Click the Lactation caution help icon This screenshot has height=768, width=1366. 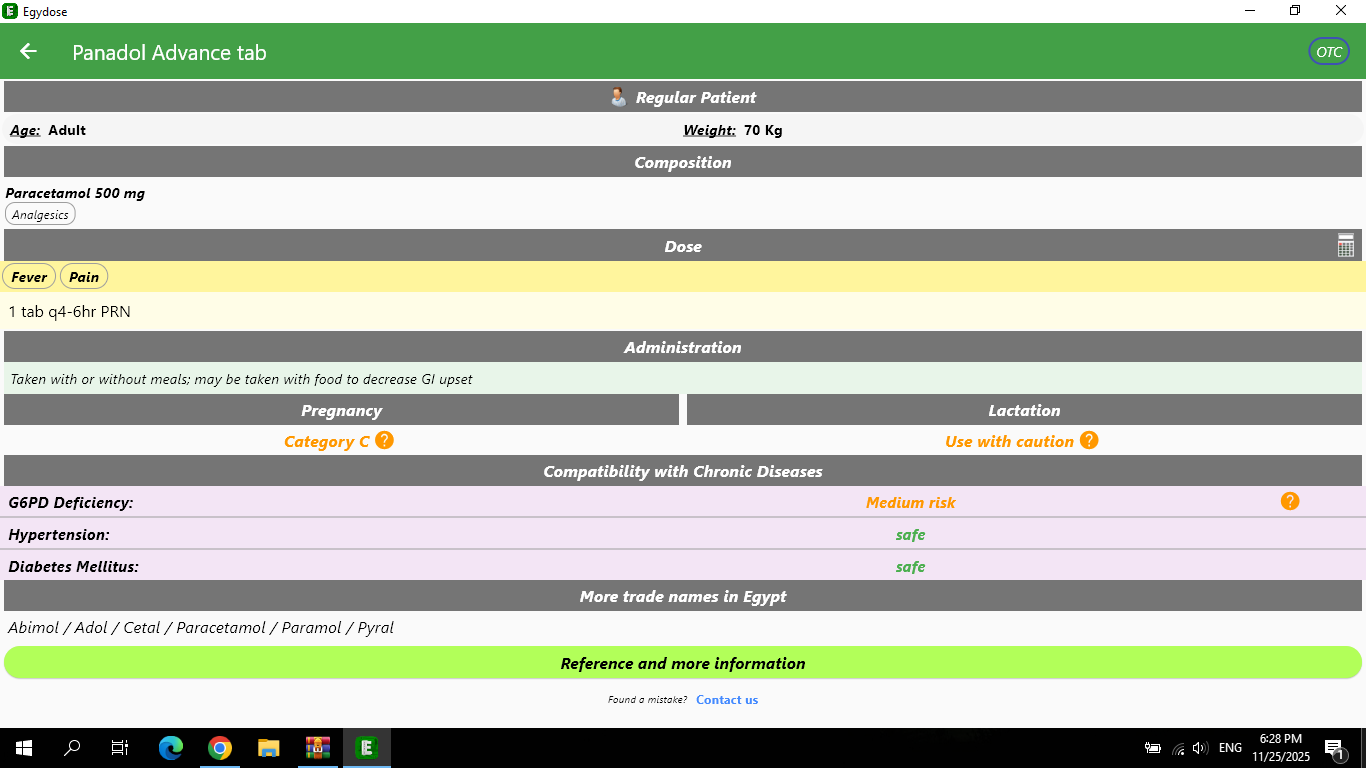click(x=1089, y=441)
